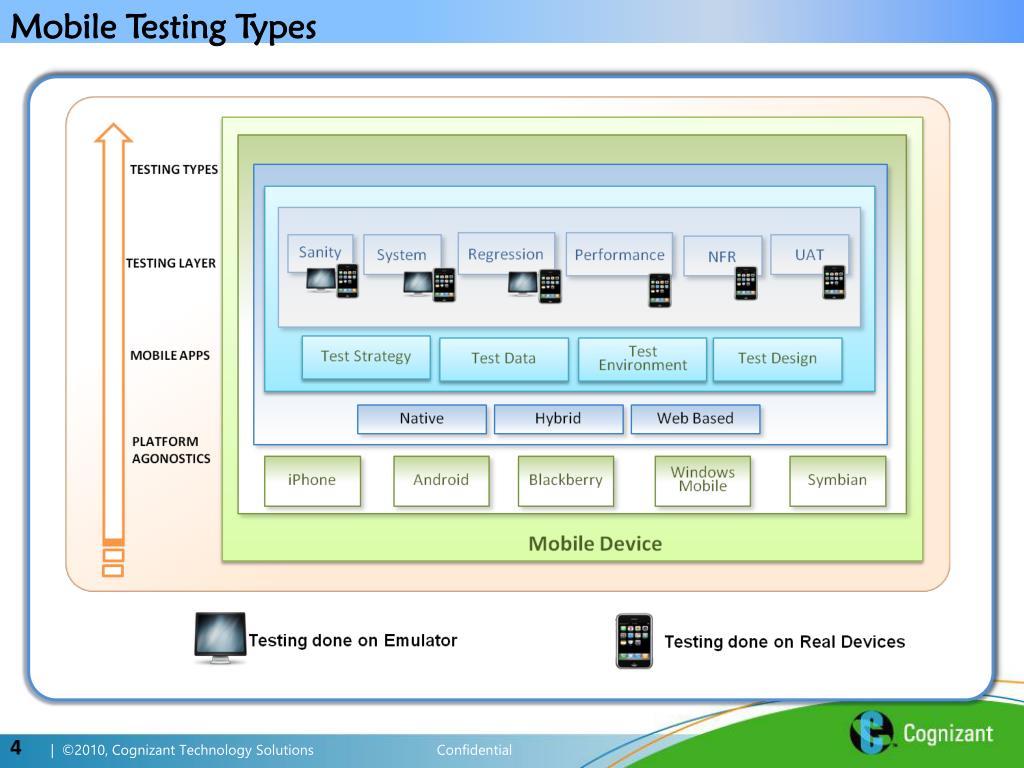Screen dimensions: 1024x768
Task: Click the emulator monitor icon under Regression
Action: [523, 284]
